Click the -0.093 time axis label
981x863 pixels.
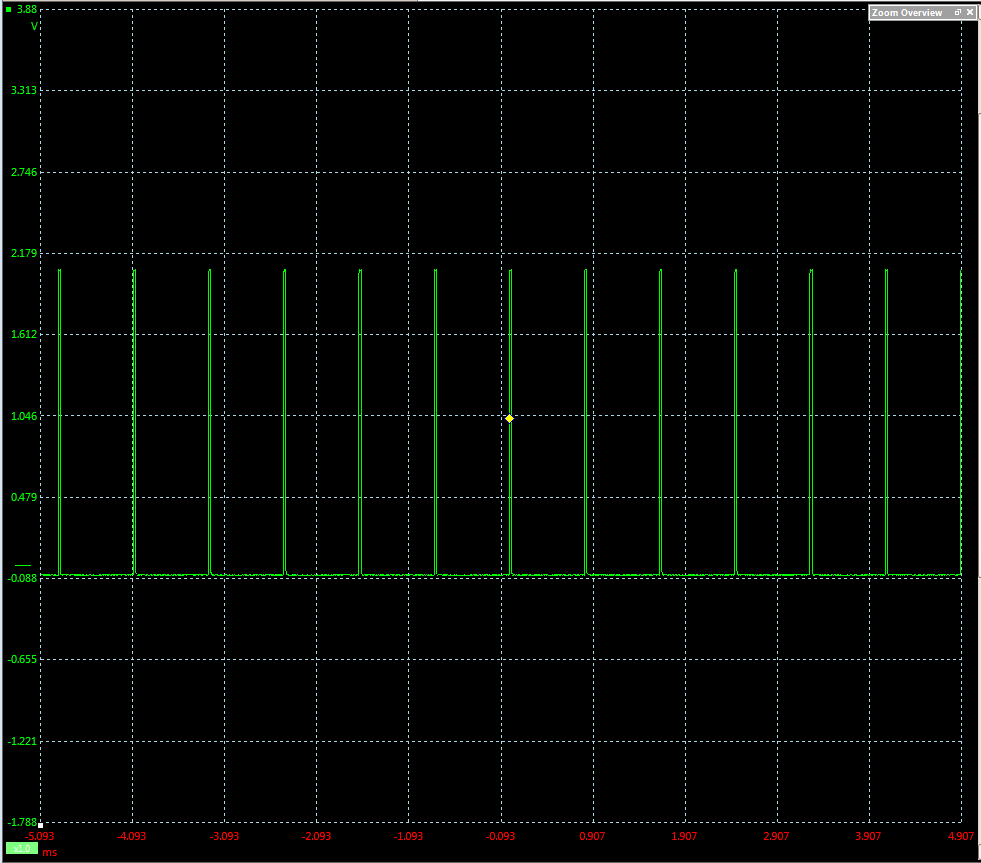tap(500, 836)
